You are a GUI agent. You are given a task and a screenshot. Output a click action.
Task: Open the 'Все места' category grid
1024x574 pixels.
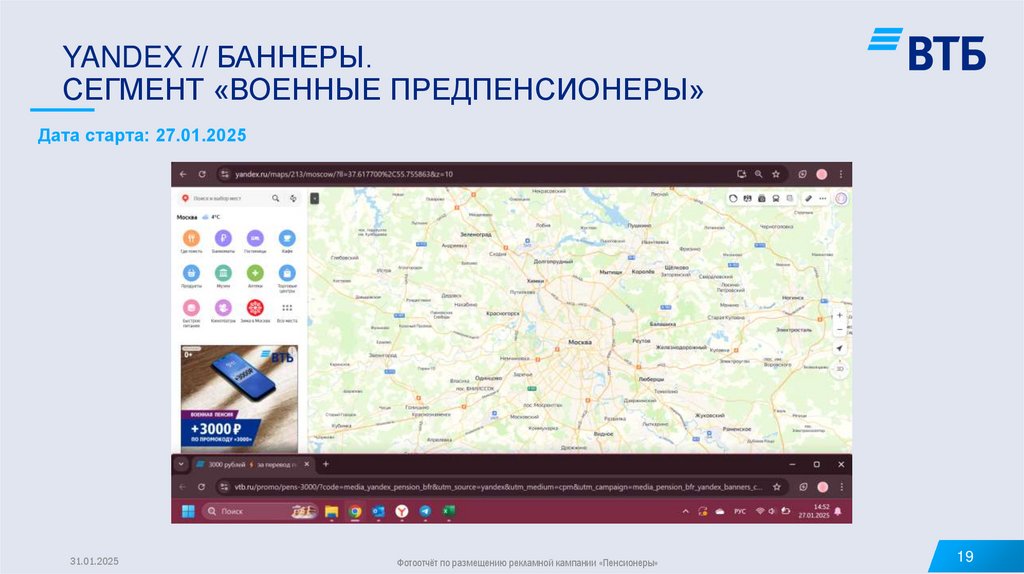coord(287,308)
